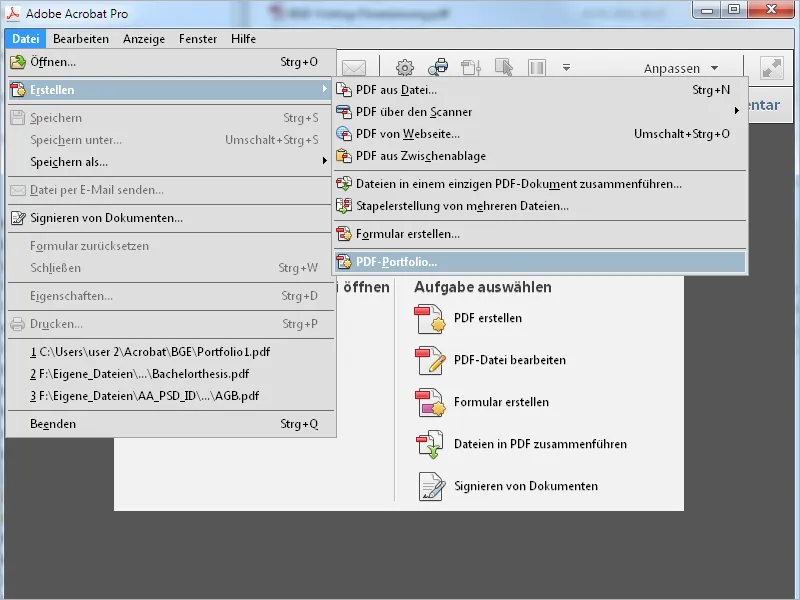Select PDF über den Scanner entry
Screen dimensions: 800x600
pyautogui.click(x=541, y=112)
